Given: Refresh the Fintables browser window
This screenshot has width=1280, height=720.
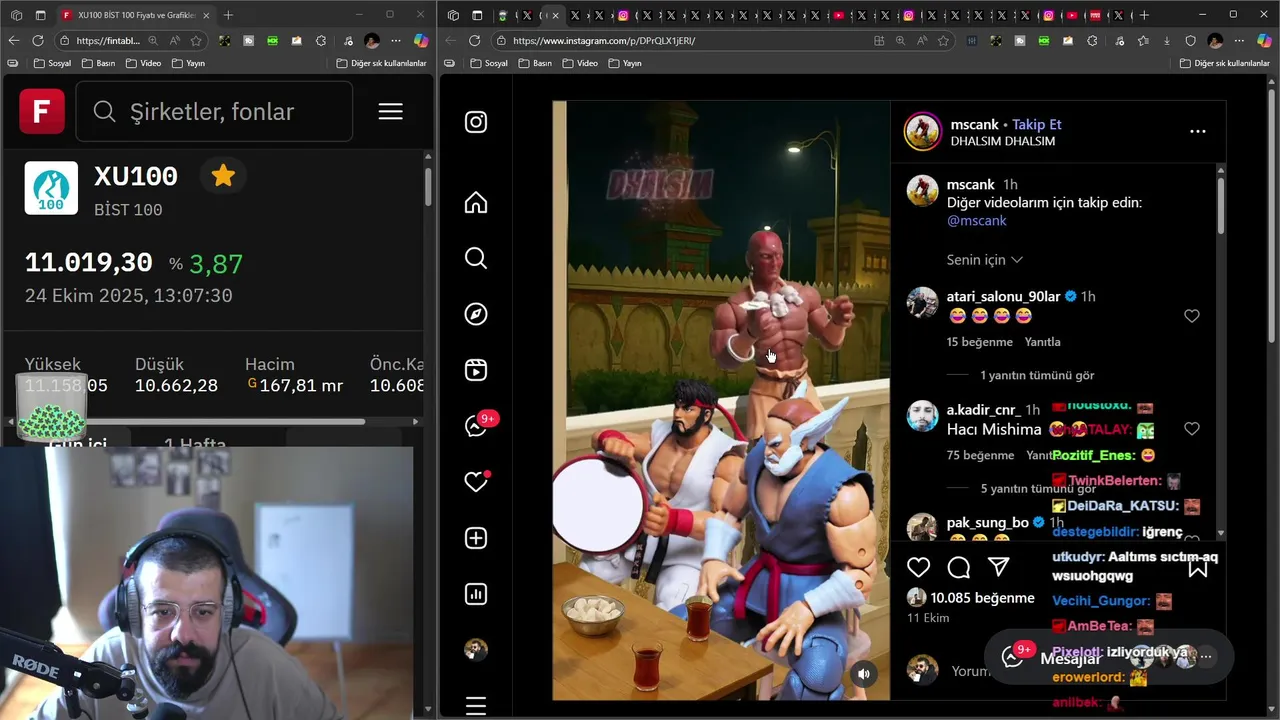Looking at the screenshot, I should (x=37, y=40).
